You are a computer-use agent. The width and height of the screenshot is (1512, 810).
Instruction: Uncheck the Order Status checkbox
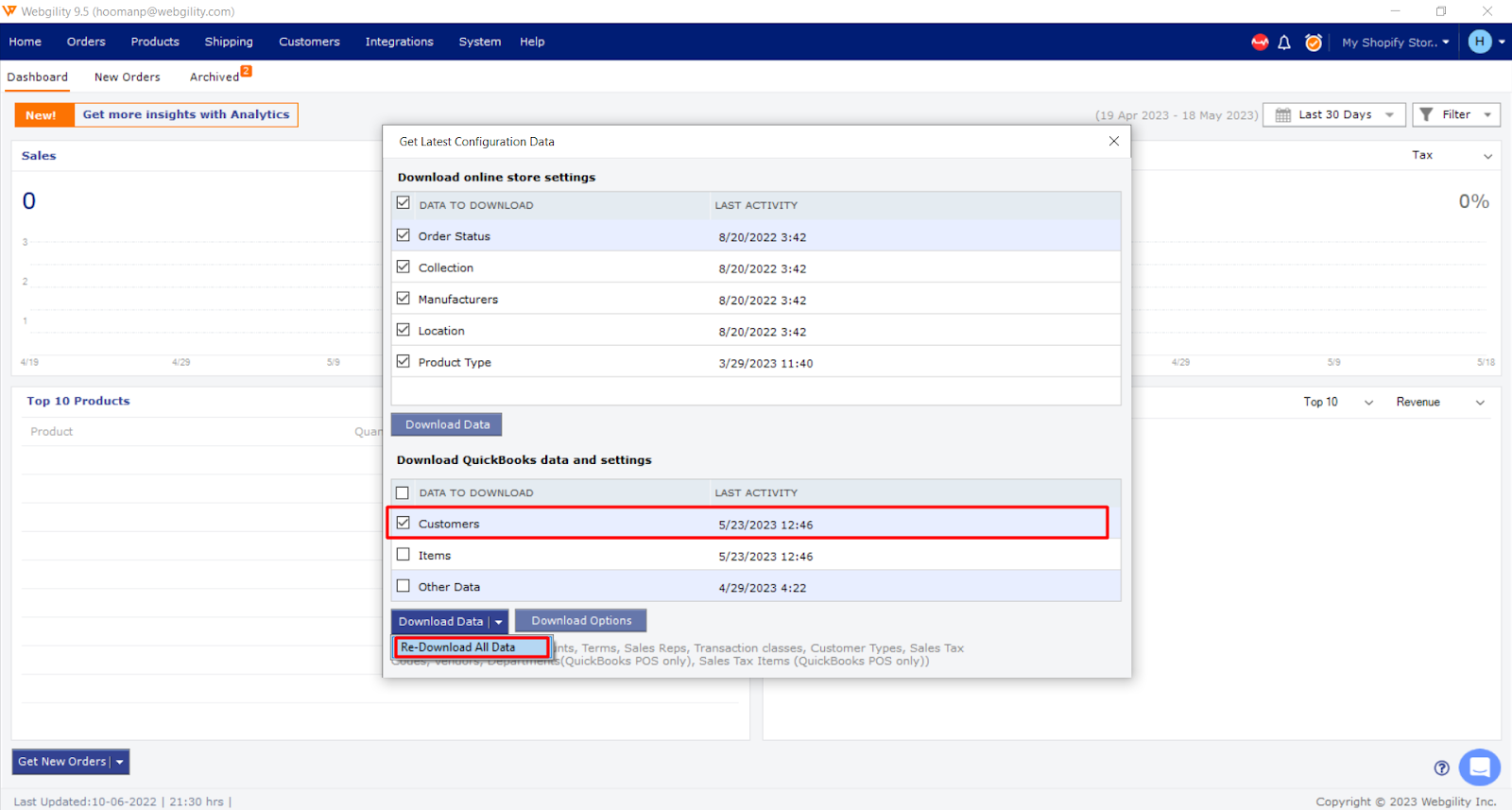pos(404,235)
